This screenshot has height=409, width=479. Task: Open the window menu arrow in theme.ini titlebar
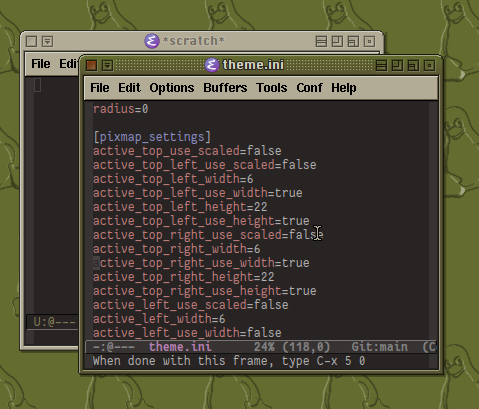107,65
